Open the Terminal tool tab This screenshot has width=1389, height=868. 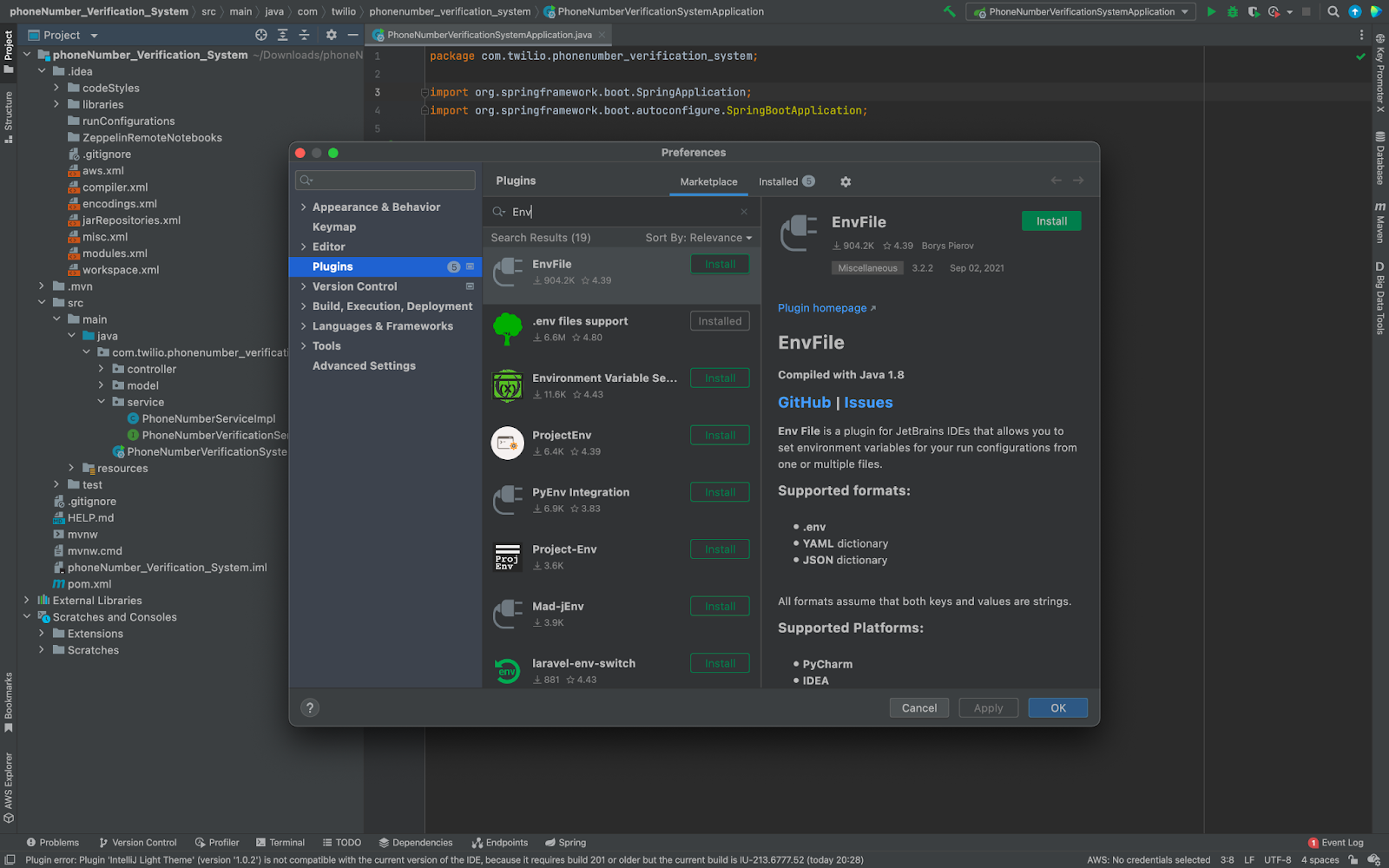[x=280, y=842]
